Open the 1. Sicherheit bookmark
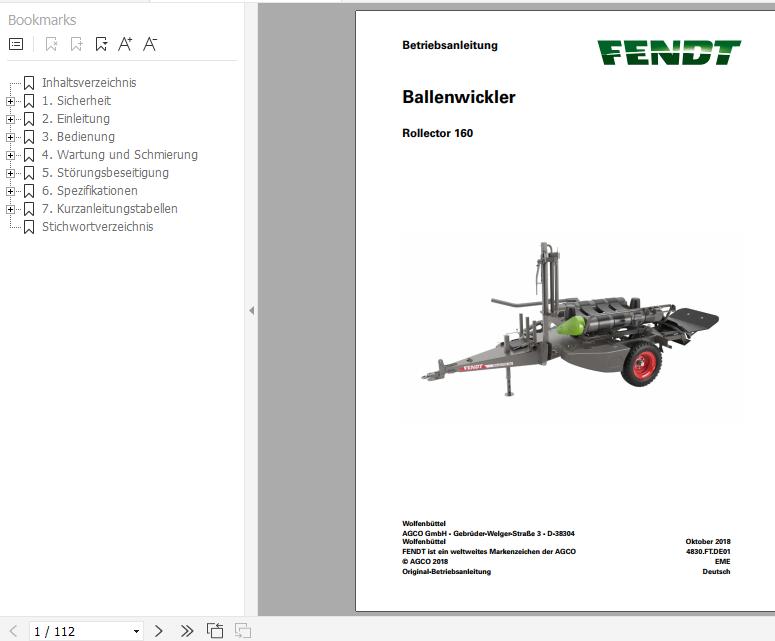The image size is (775, 641). click(x=76, y=101)
